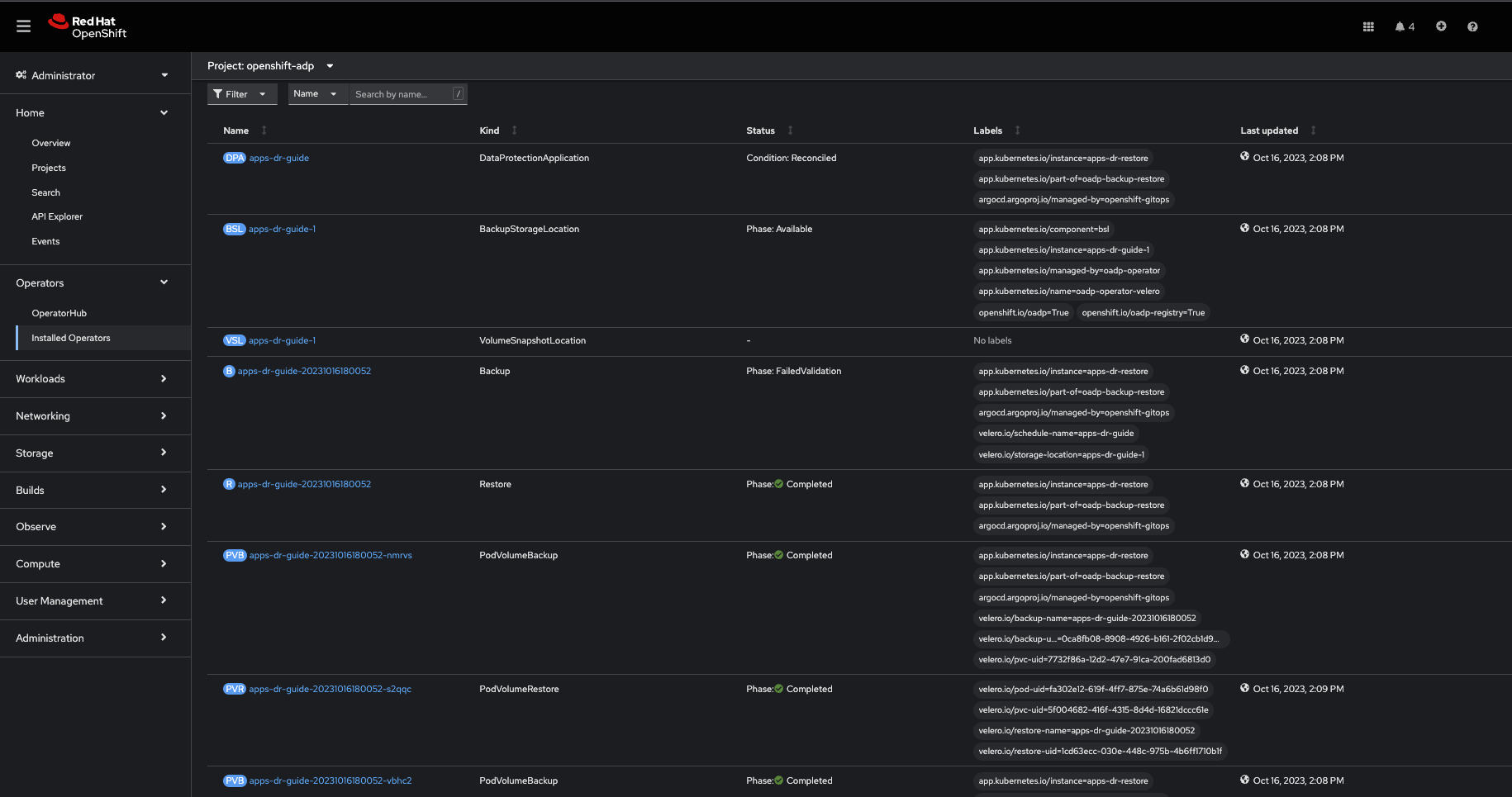The width and height of the screenshot is (1512, 797).
Task: Expand the Workloads navigation section
Action: tap(93, 379)
